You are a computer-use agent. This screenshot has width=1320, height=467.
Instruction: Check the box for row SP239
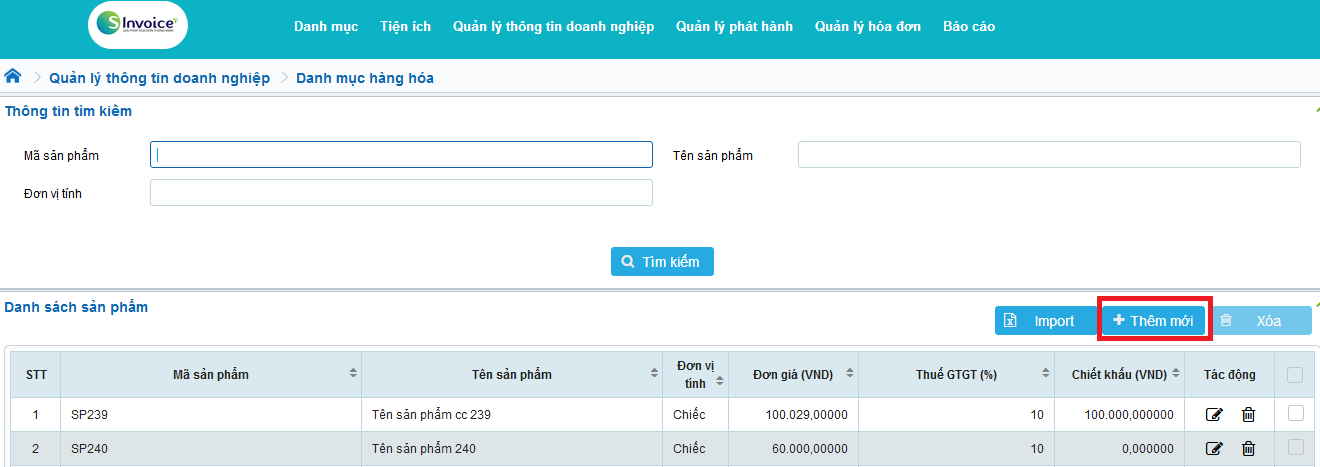tap(1296, 413)
